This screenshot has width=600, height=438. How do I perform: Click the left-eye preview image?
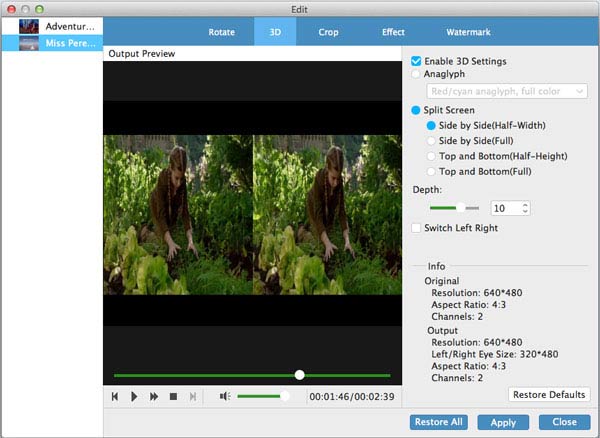178,215
